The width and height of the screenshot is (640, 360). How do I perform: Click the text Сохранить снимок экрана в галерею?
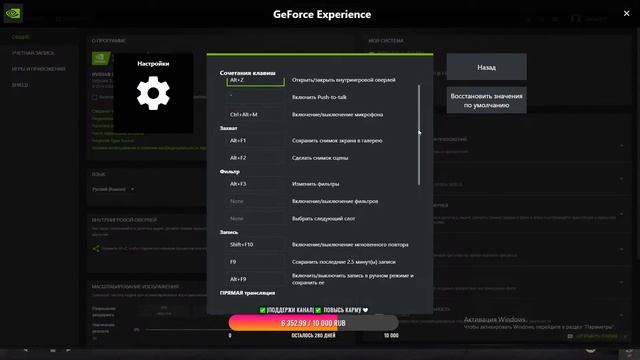point(337,140)
